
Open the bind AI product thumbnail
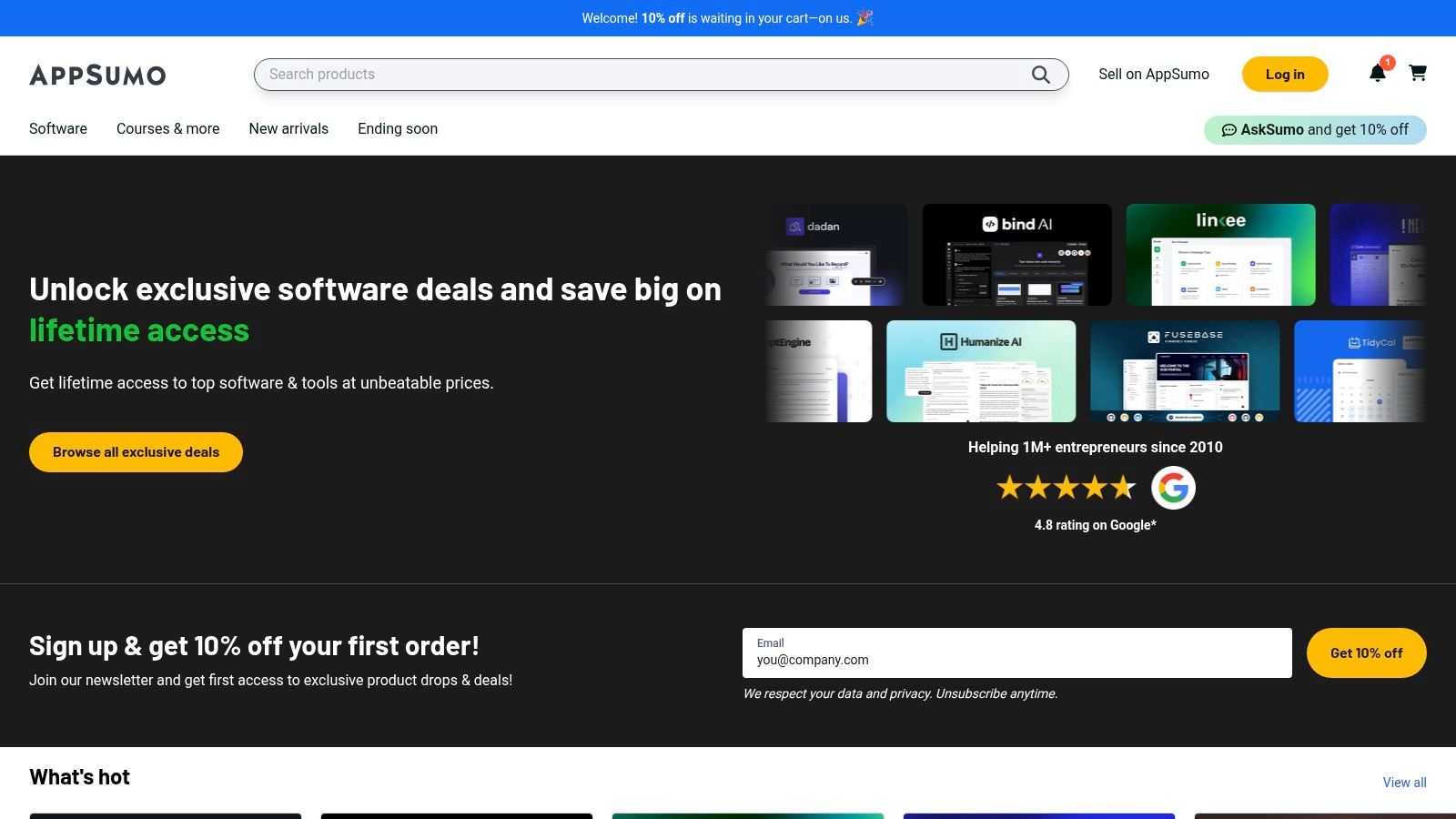(1016, 255)
